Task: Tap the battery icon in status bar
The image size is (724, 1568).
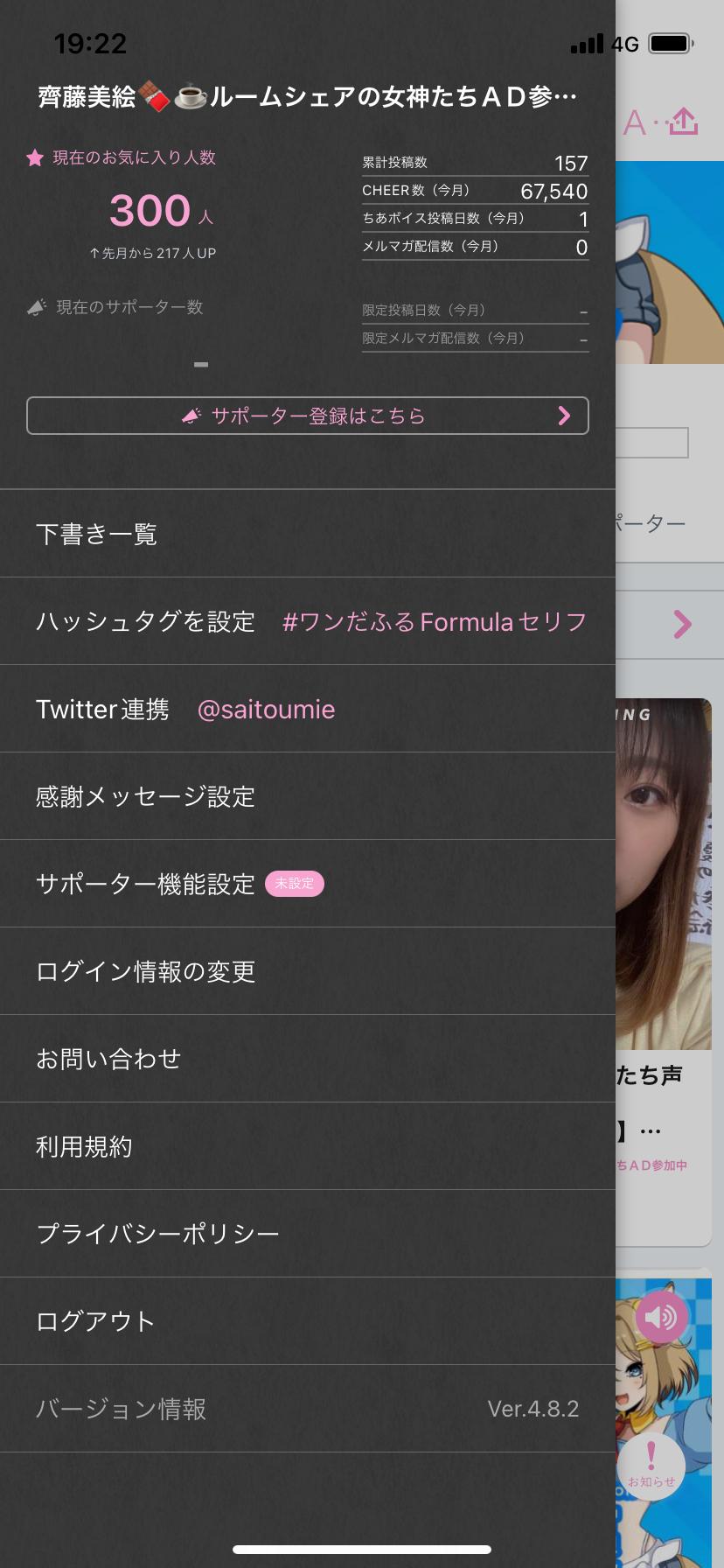Action: click(672, 43)
